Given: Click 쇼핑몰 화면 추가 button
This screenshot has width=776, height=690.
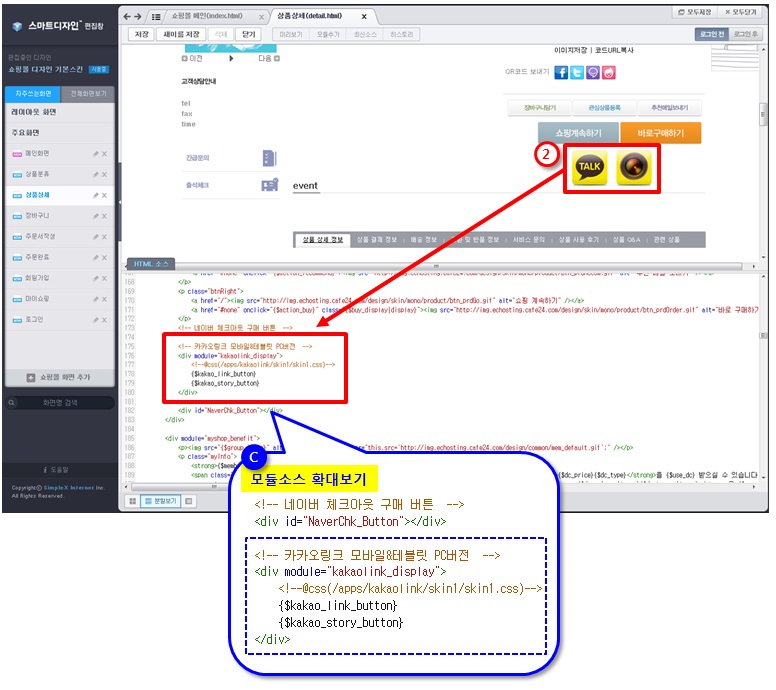Looking at the screenshot, I should click(59, 378).
